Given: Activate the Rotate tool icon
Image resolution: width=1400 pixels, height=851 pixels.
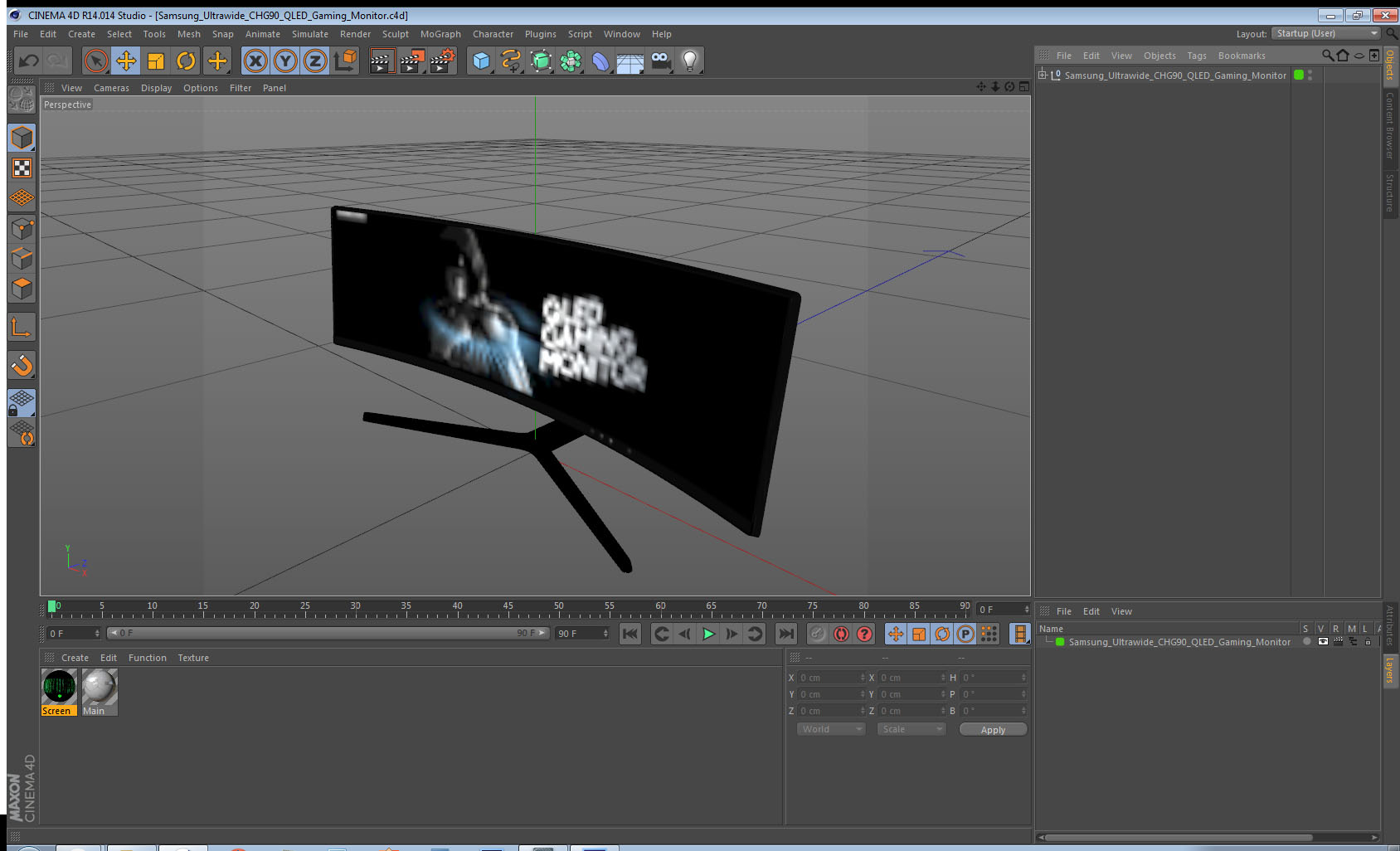Looking at the screenshot, I should (186, 61).
